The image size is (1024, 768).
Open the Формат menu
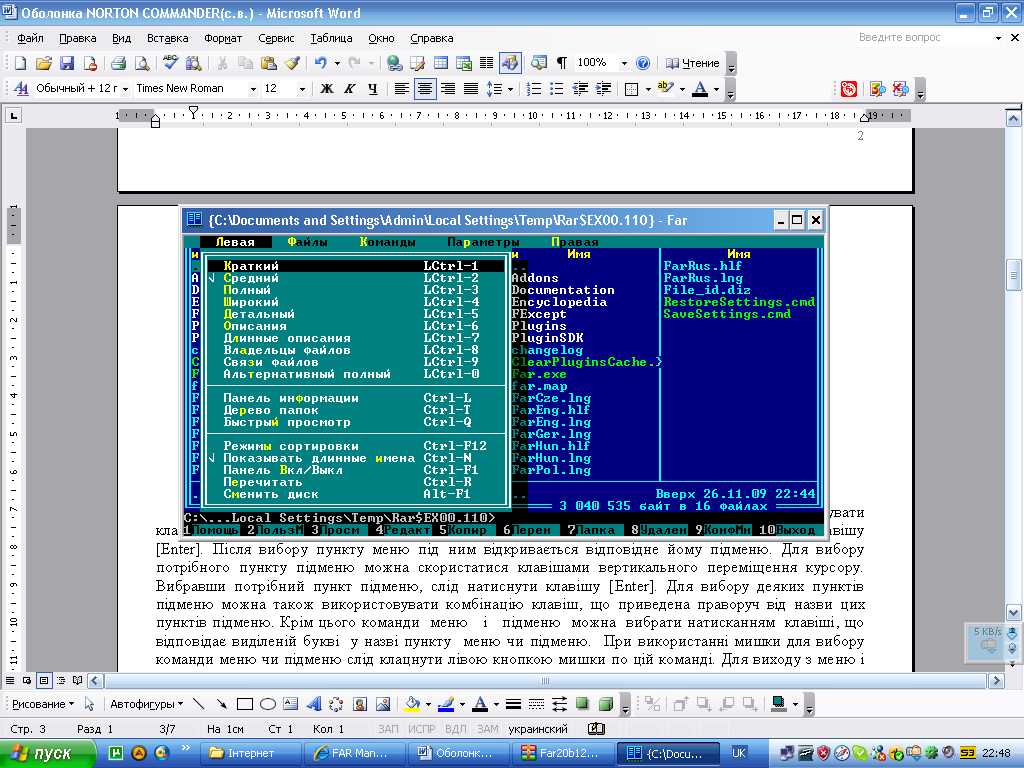(x=223, y=38)
